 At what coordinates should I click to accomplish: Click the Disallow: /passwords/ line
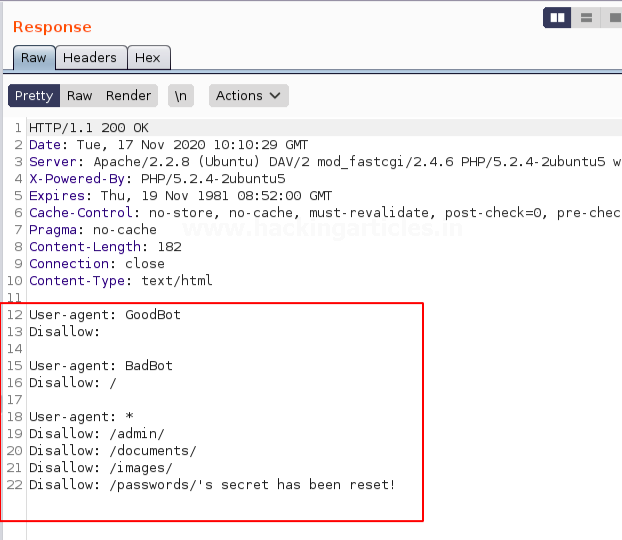[x=212, y=485]
